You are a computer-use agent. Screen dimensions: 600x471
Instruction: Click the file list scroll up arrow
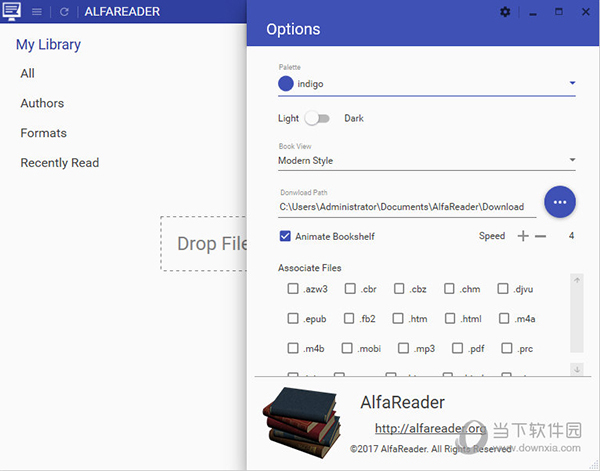point(577,280)
